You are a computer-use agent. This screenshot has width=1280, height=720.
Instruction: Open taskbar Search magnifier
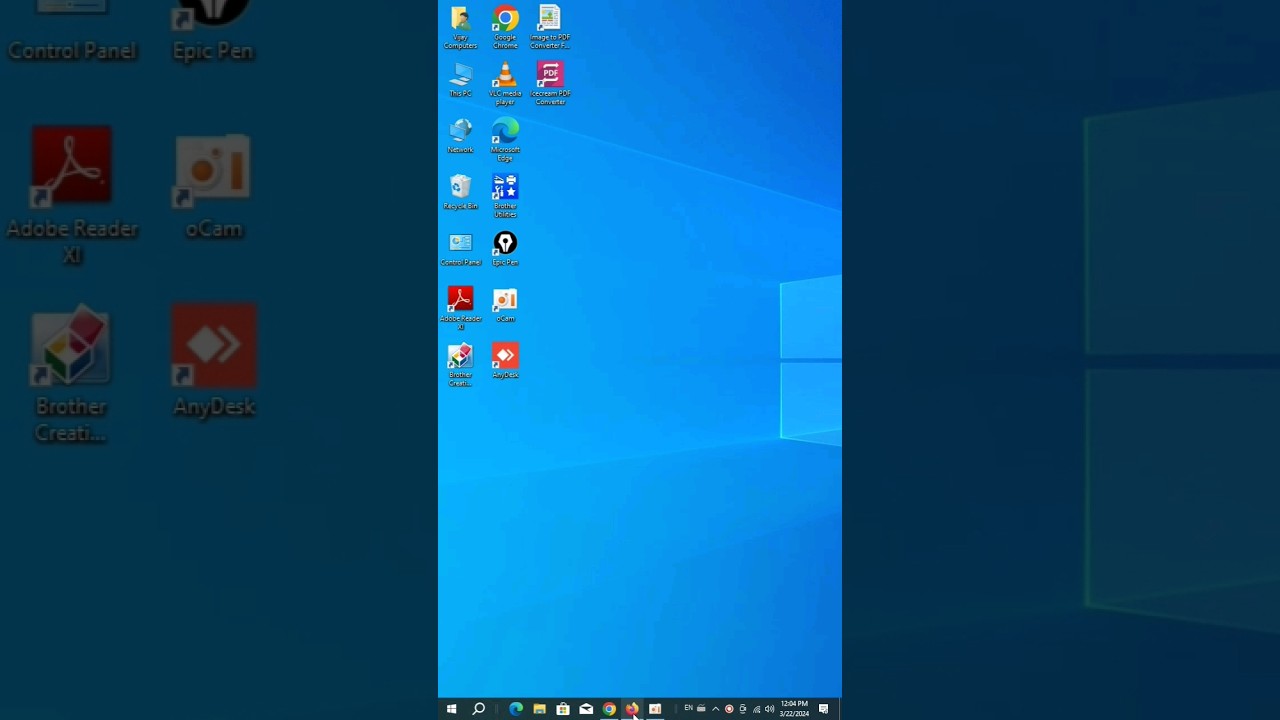tap(479, 709)
